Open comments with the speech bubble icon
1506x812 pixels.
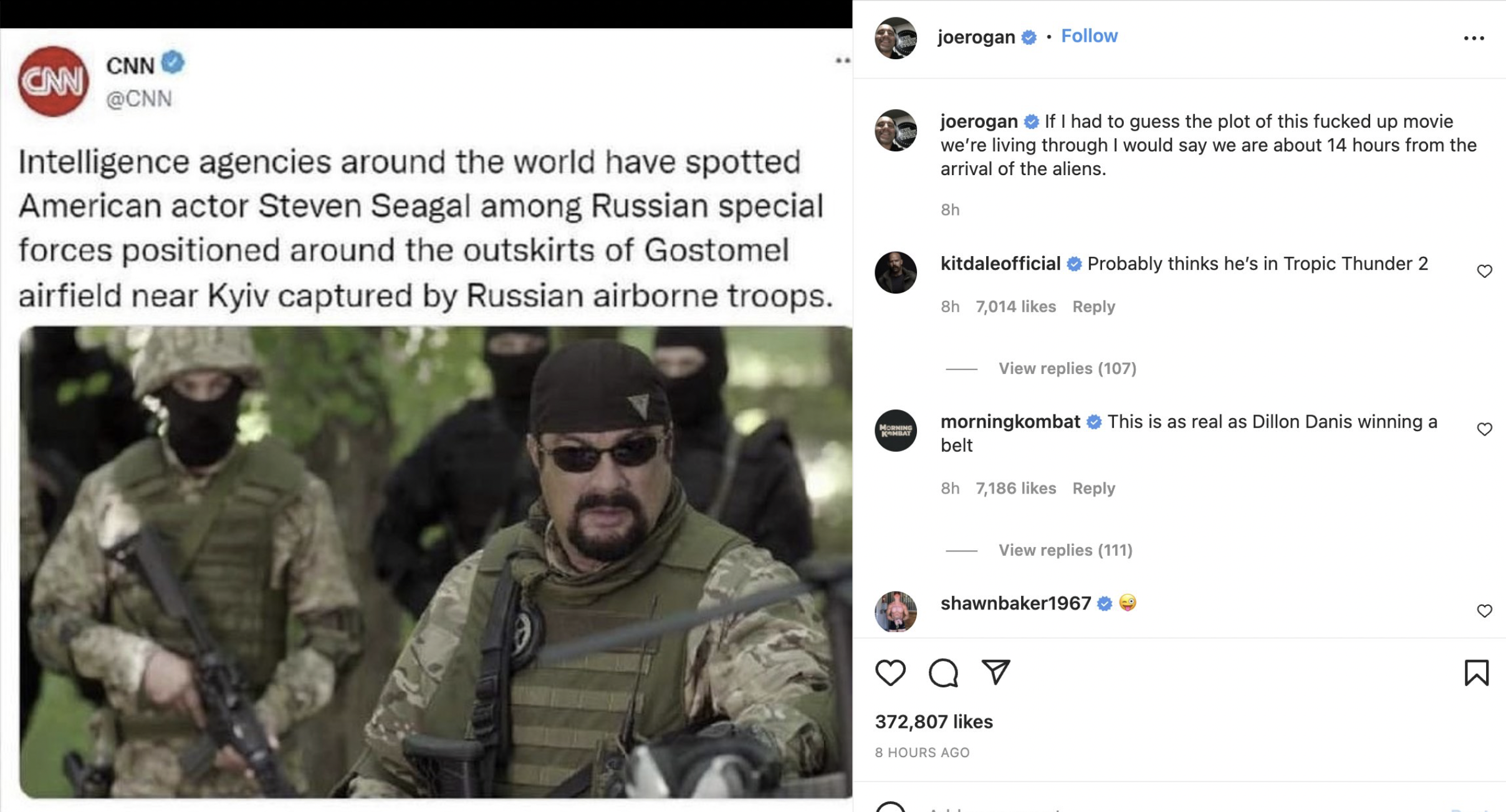click(942, 672)
